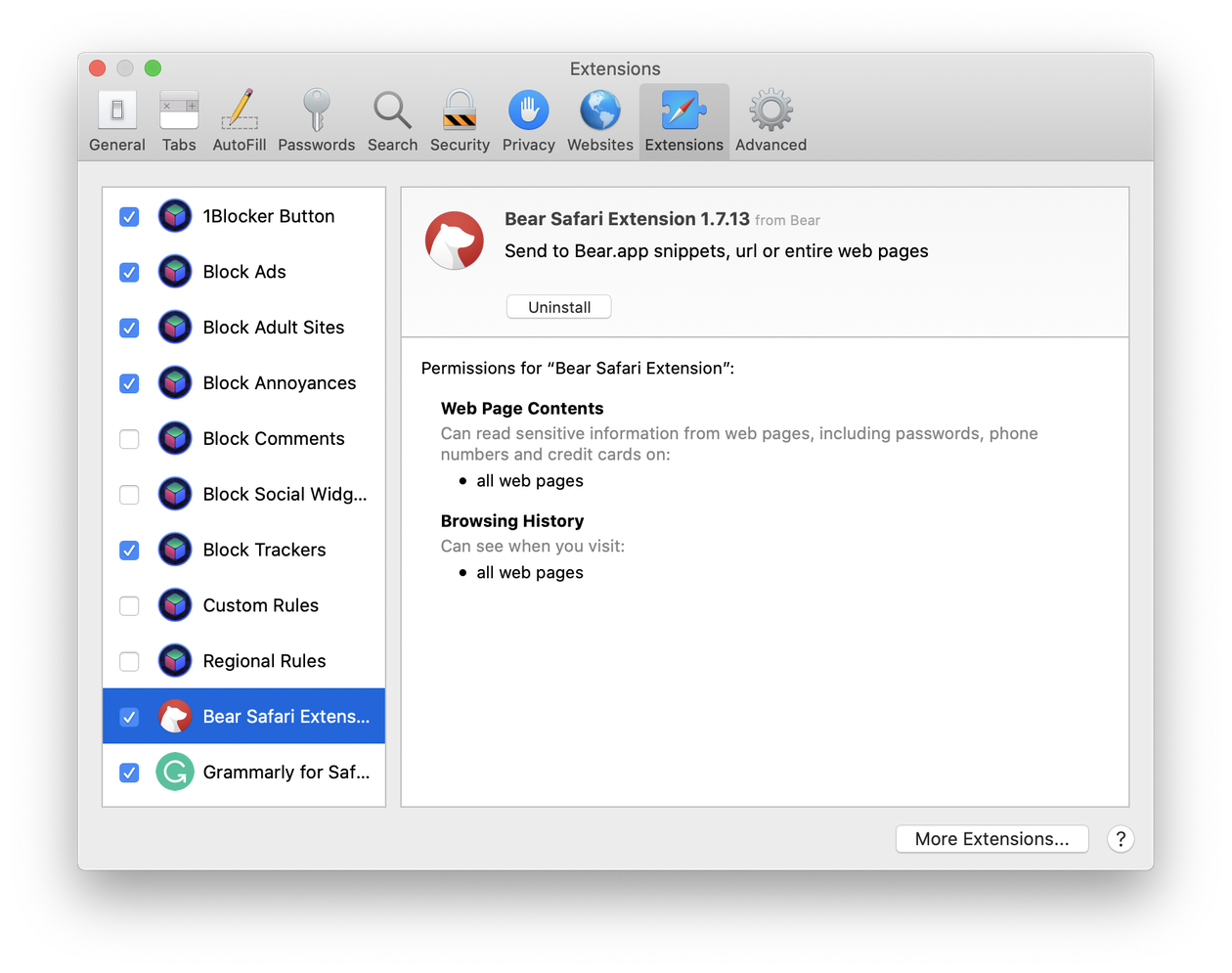
Task: Go to the Security padlock pane
Action: (x=460, y=121)
